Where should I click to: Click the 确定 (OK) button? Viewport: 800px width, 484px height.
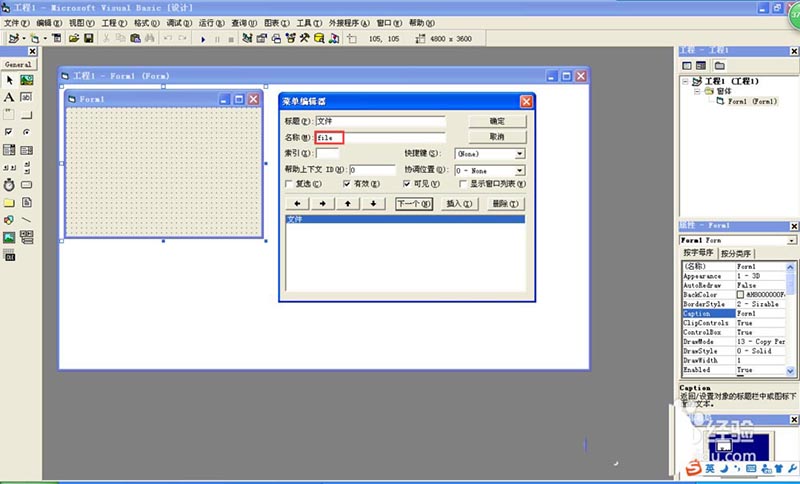click(496, 121)
